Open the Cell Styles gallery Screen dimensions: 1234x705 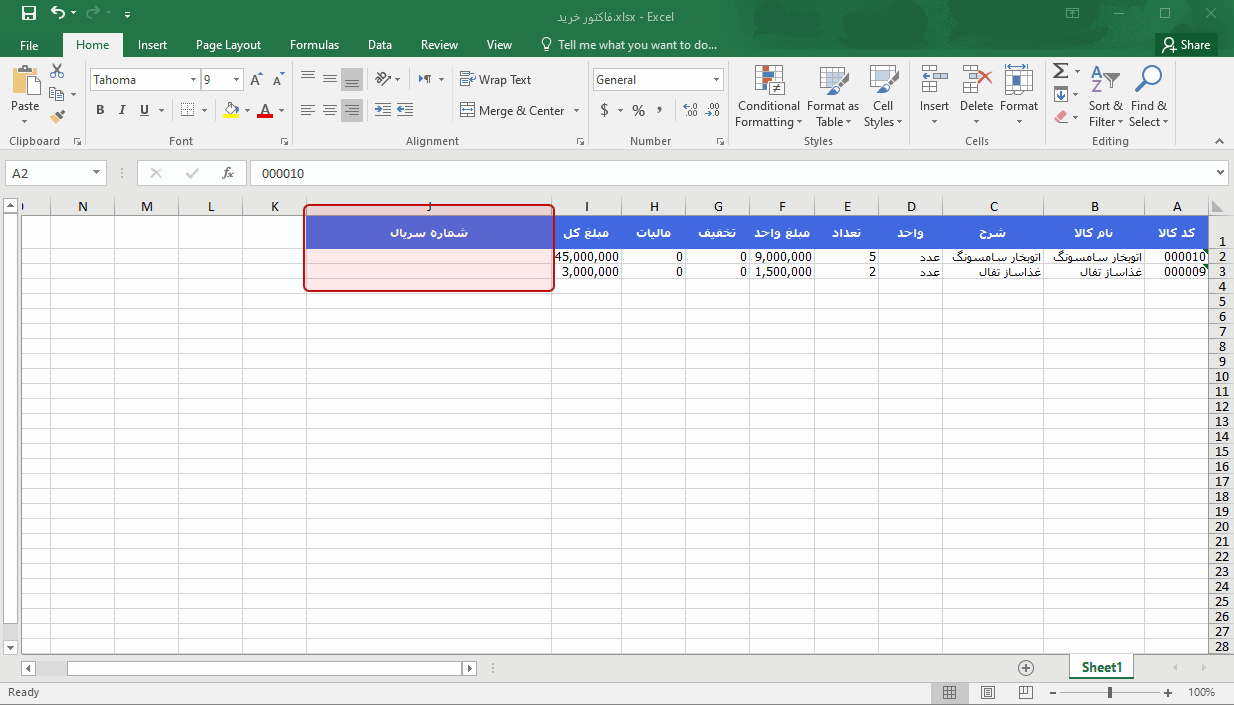point(882,97)
